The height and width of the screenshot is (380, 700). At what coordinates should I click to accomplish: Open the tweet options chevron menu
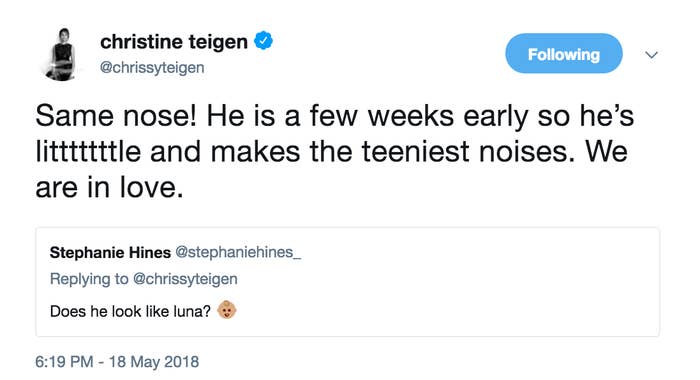tap(652, 55)
